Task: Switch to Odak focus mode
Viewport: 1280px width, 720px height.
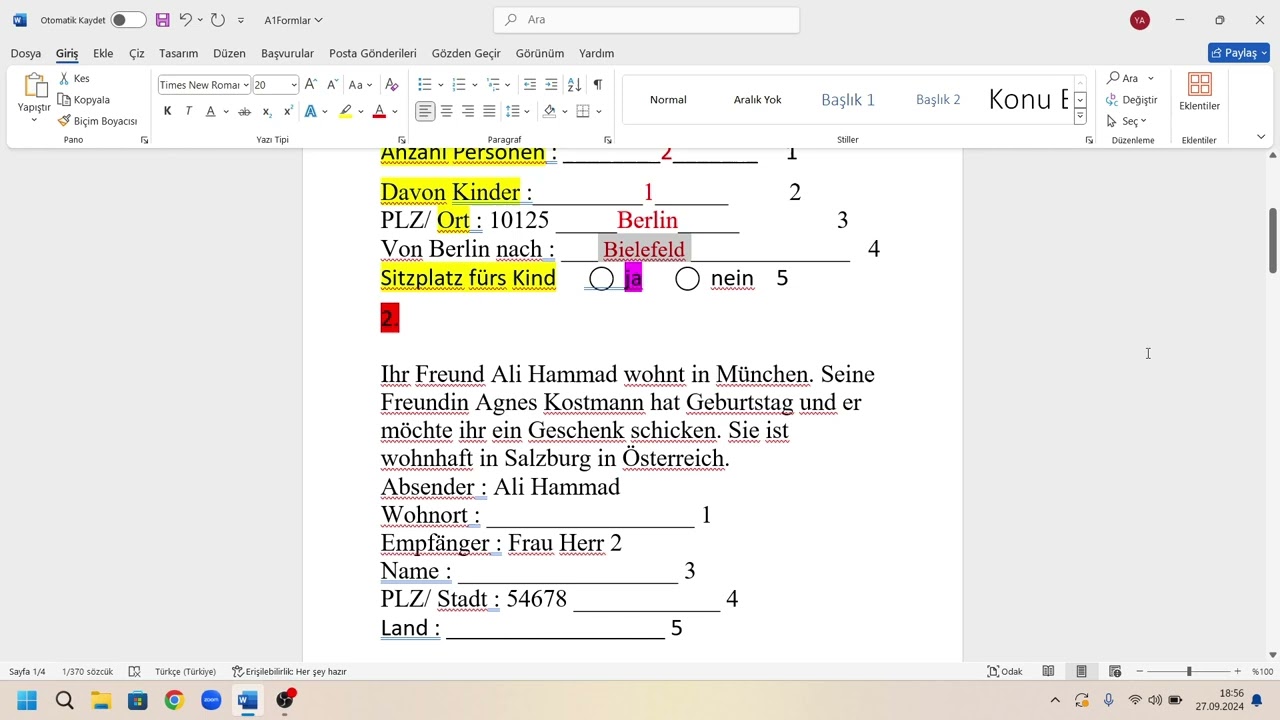Action: [x=1005, y=672]
